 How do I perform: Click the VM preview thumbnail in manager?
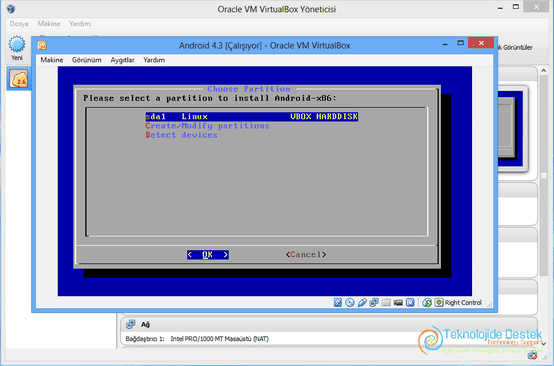512,129
